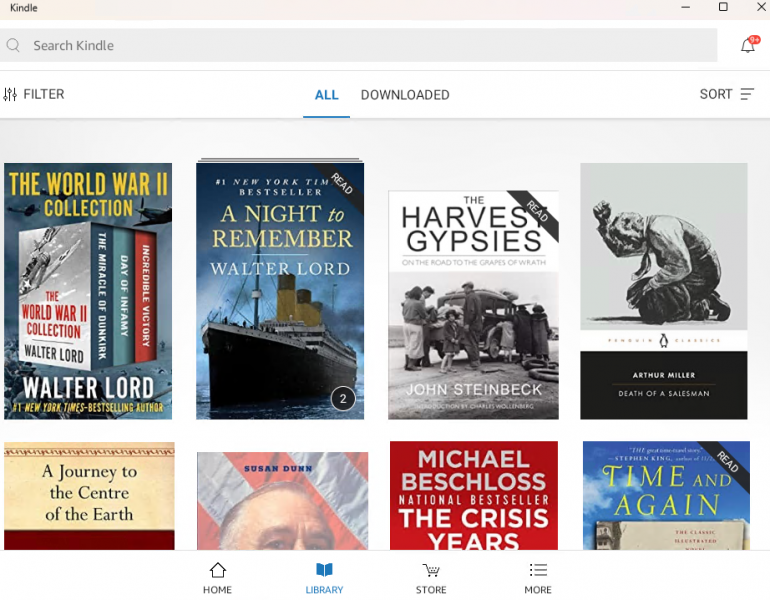The width and height of the screenshot is (770, 600).
Task: Go to HOME in bottom navigation
Action: (217, 578)
